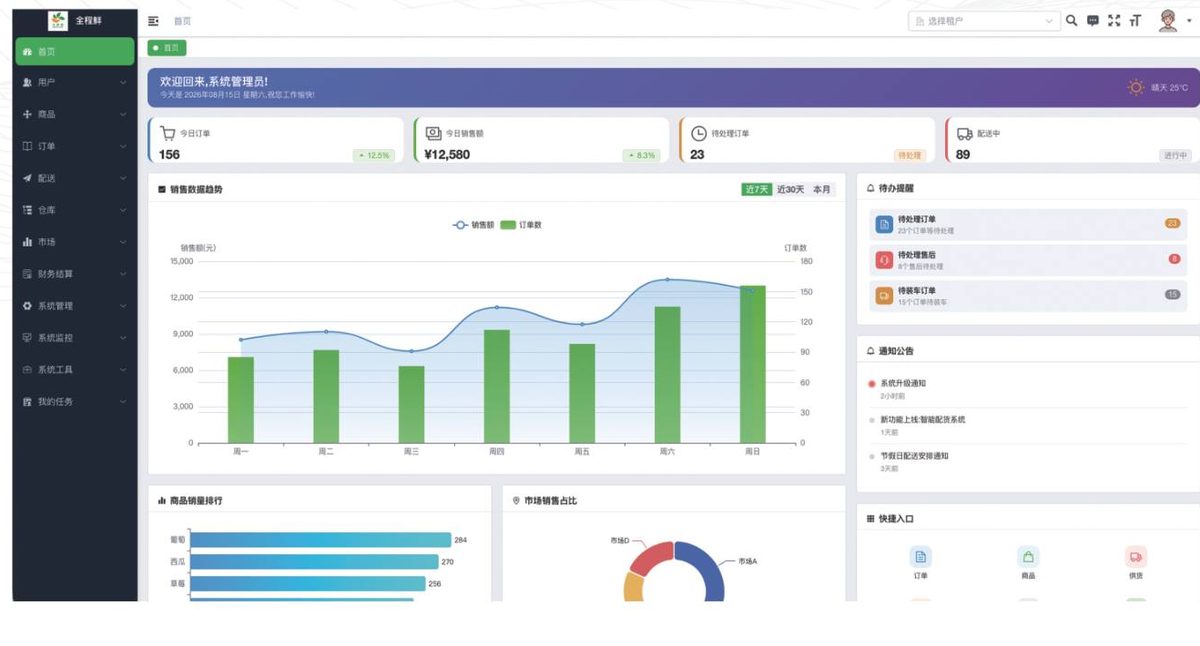Click the blue document icon beside 待处理订单 reminder
1200x646 pixels.
pos(884,225)
